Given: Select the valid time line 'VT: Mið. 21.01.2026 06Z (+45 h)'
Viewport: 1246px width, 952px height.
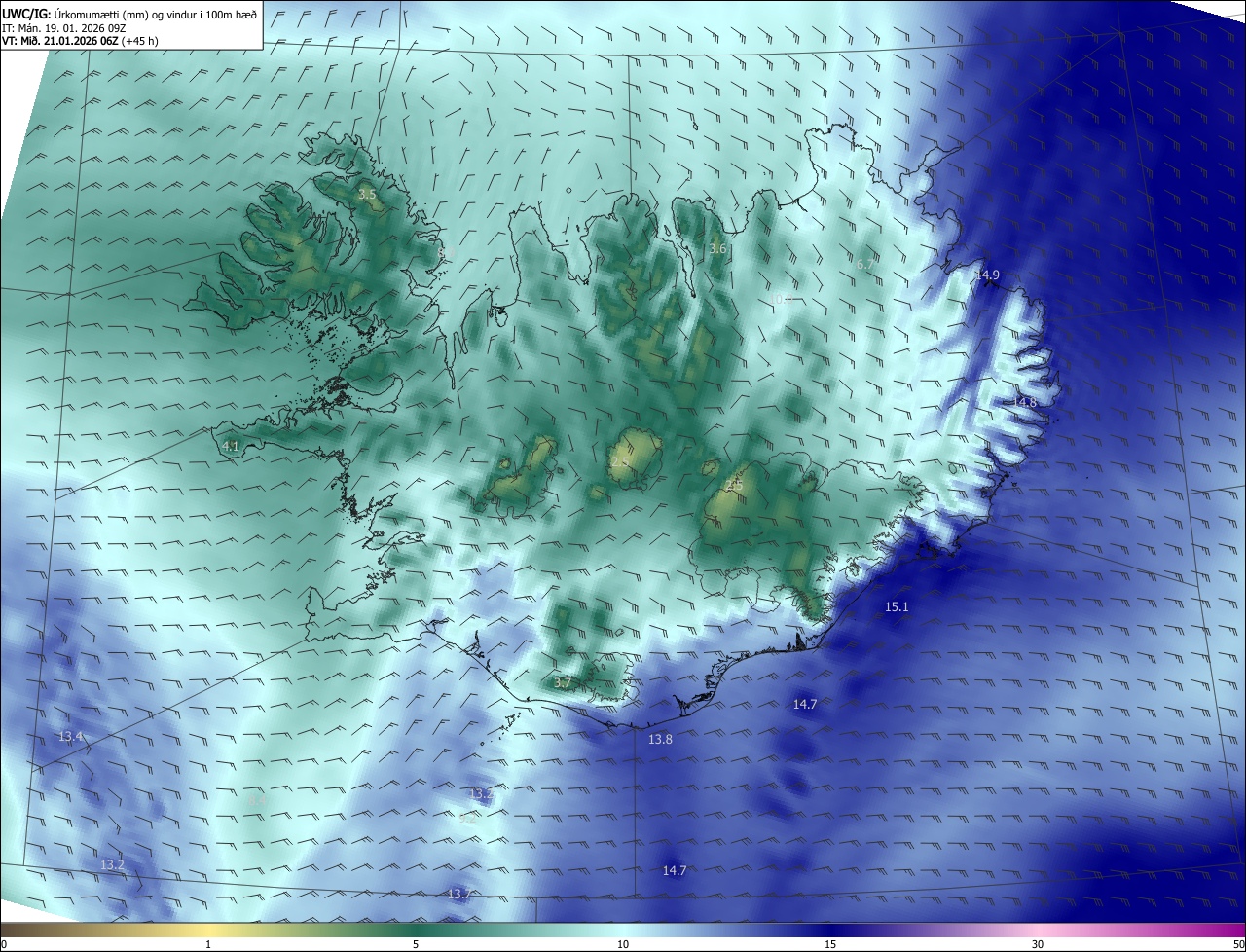Looking at the screenshot, I should pos(80,41).
